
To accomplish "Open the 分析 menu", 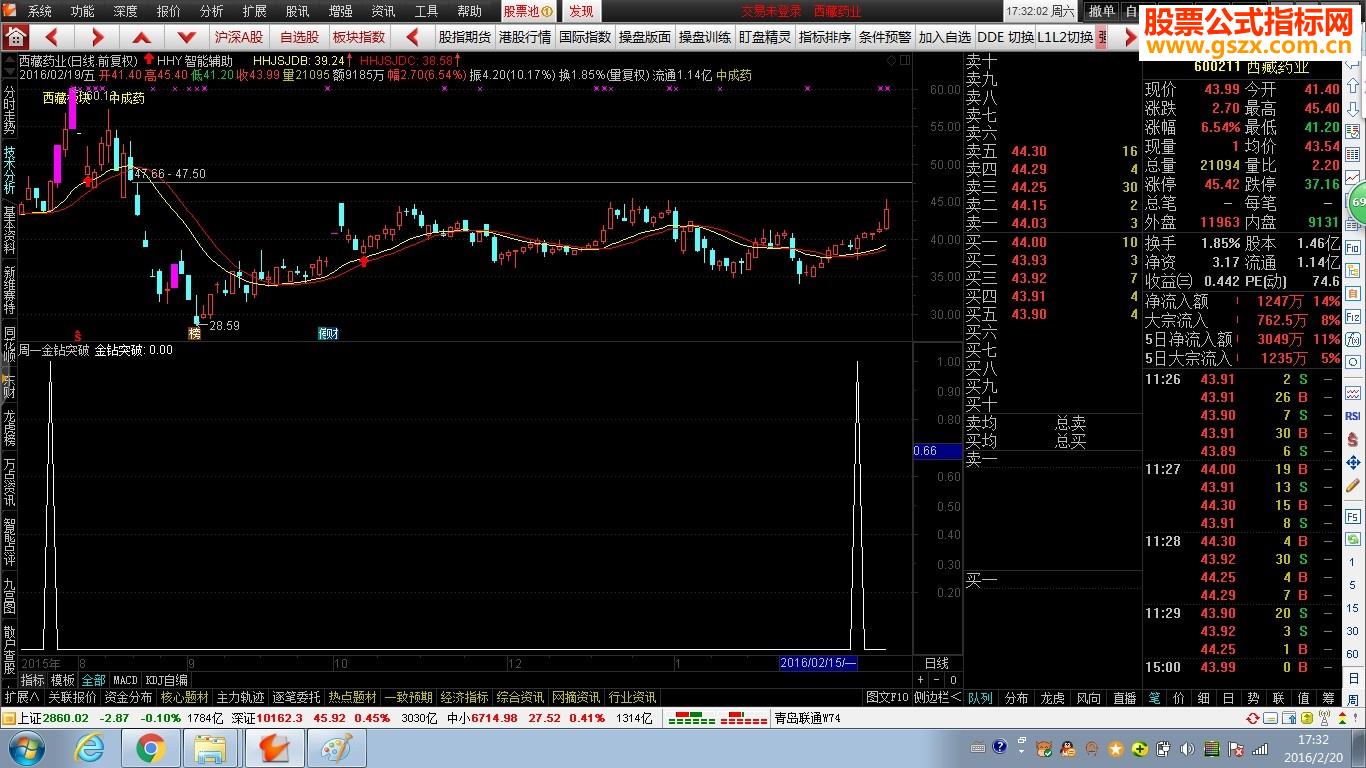I will [211, 11].
